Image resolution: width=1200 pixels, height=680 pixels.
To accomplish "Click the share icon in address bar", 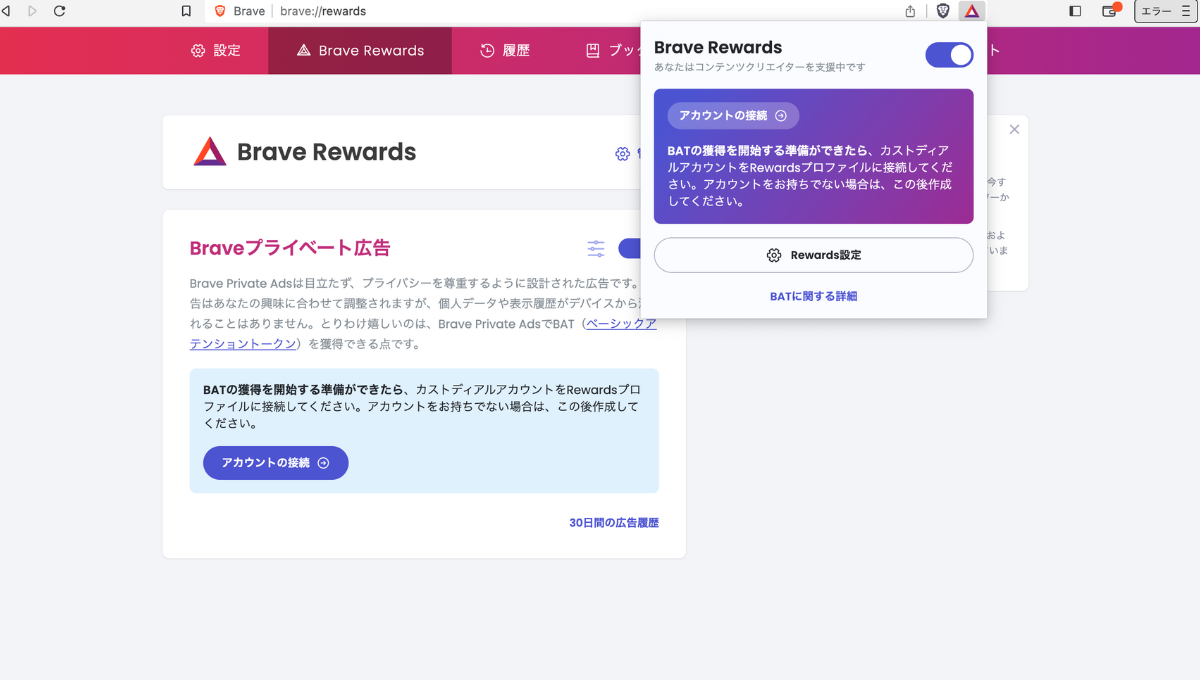I will tap(910, 11).
